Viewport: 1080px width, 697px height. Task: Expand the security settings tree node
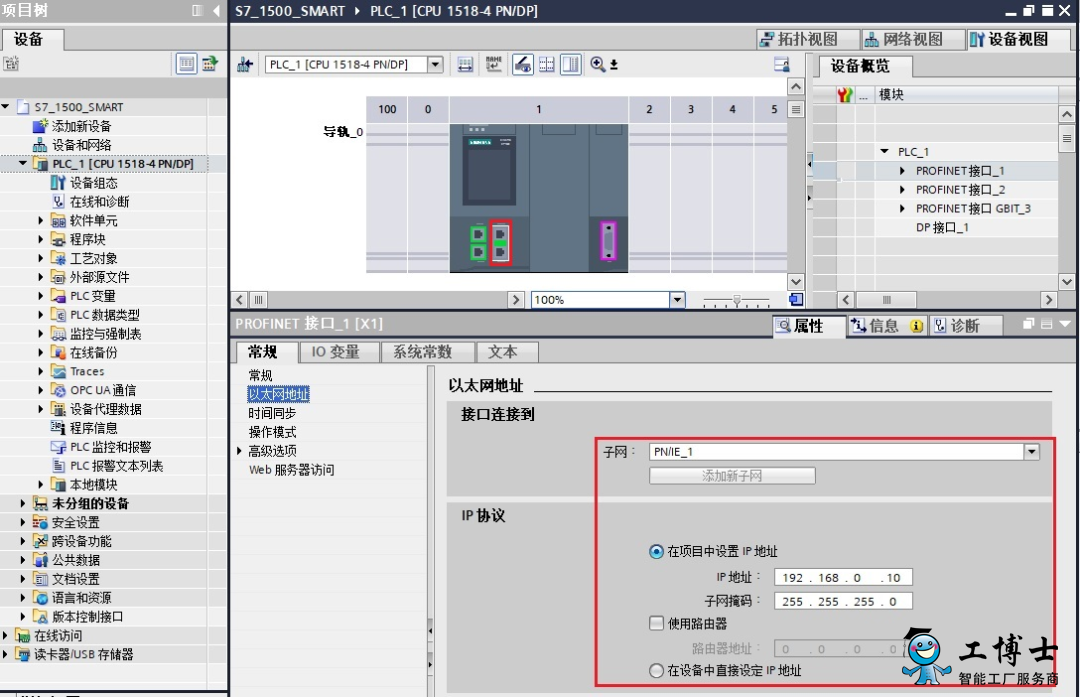click(x=23, y=522)
